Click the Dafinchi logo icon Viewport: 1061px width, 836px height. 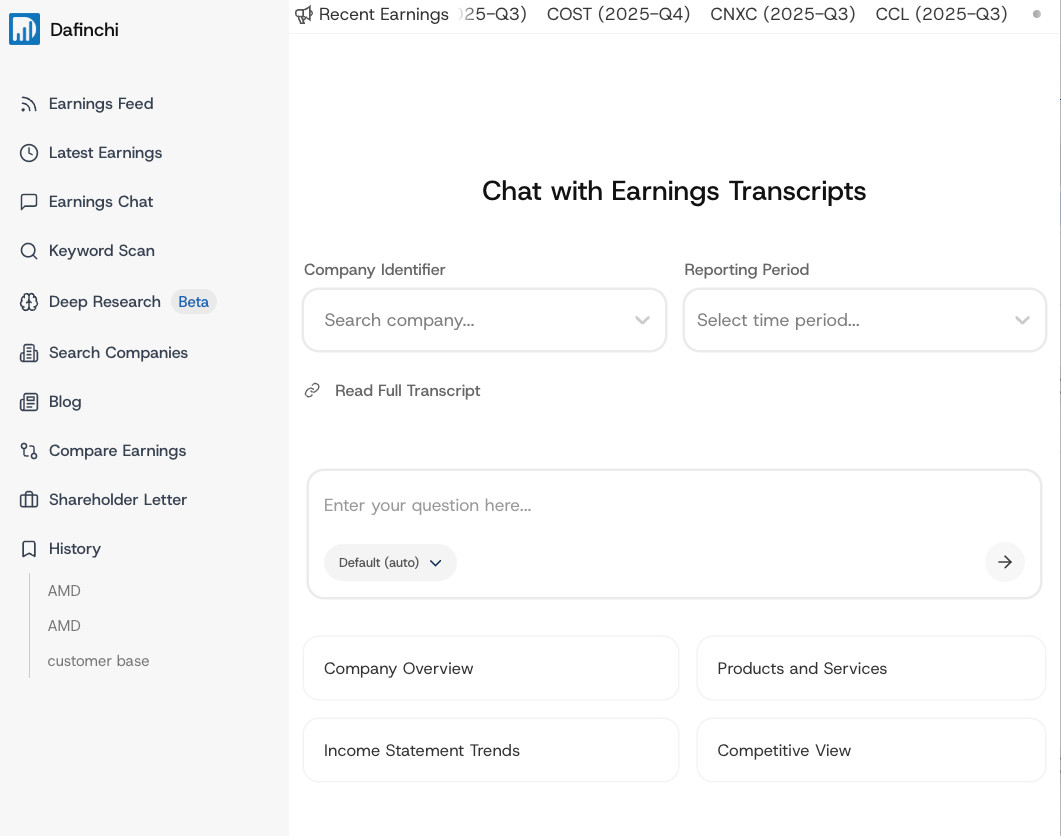point(24,29)
